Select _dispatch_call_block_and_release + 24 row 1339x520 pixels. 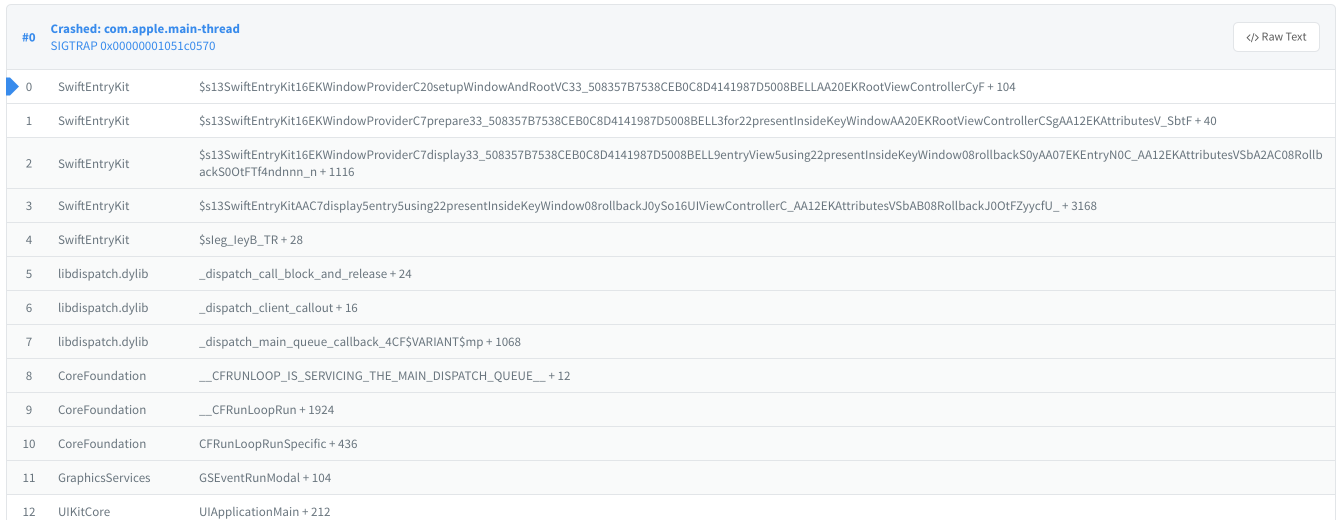669,274
